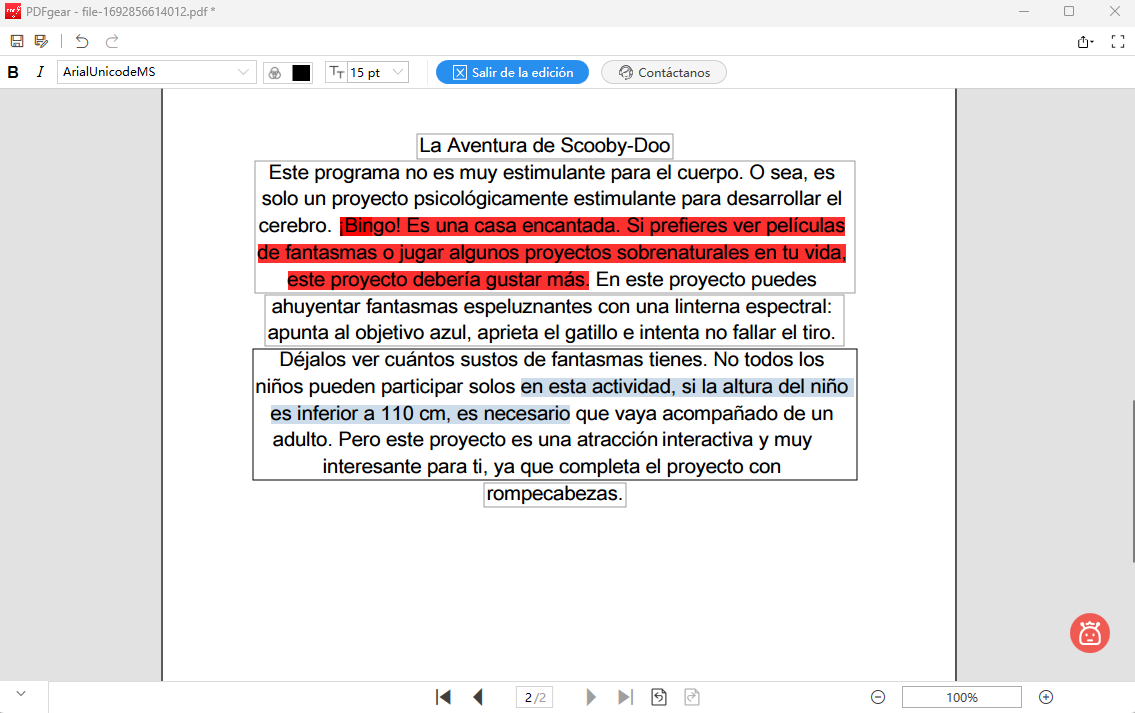The width and height of the screenshot is (1135, 713).
Task: Toggle the text color fill option
Action: pyautogui.click(x=275, y=72)
